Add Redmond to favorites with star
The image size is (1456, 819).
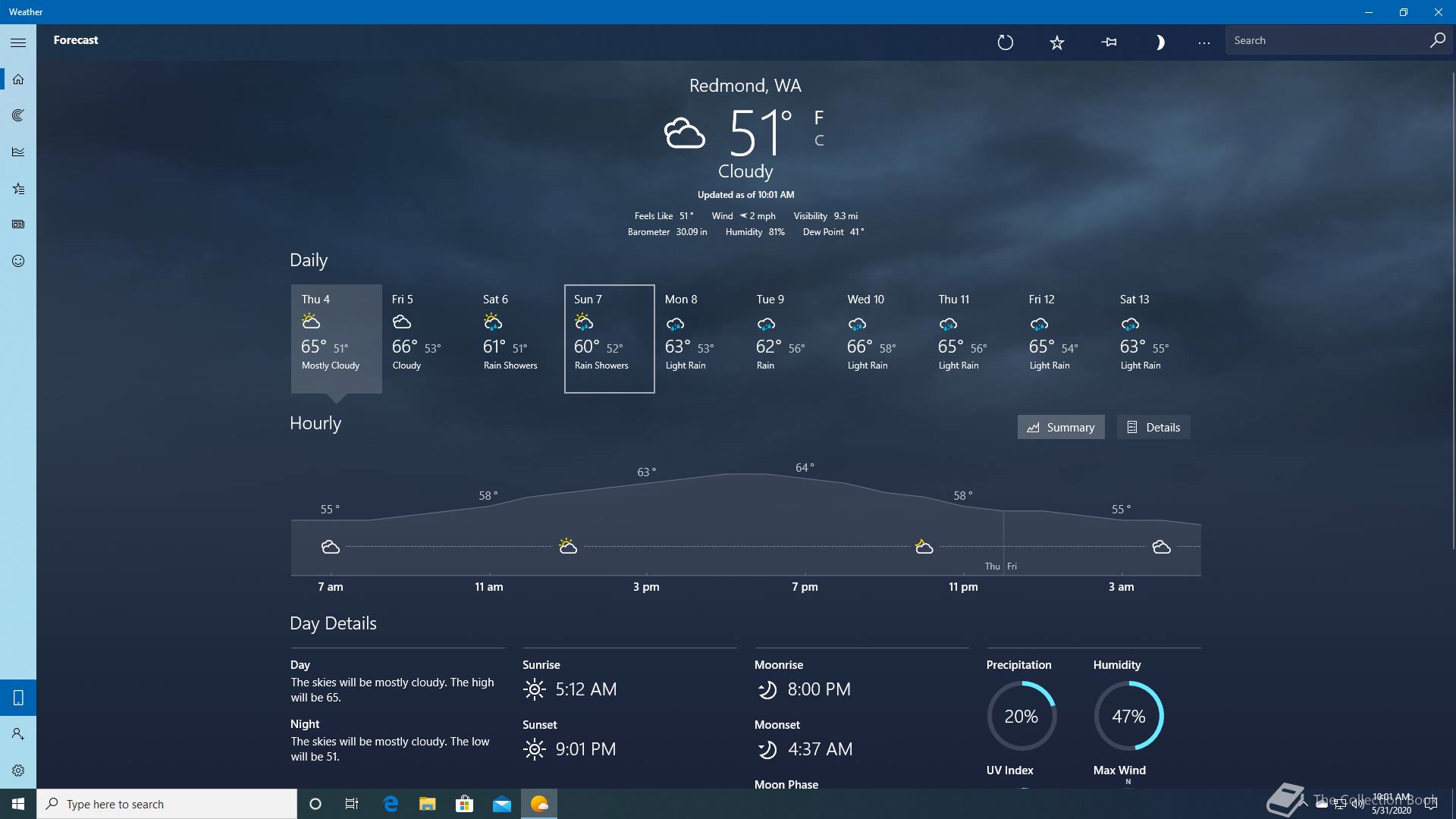point(1057,42)
